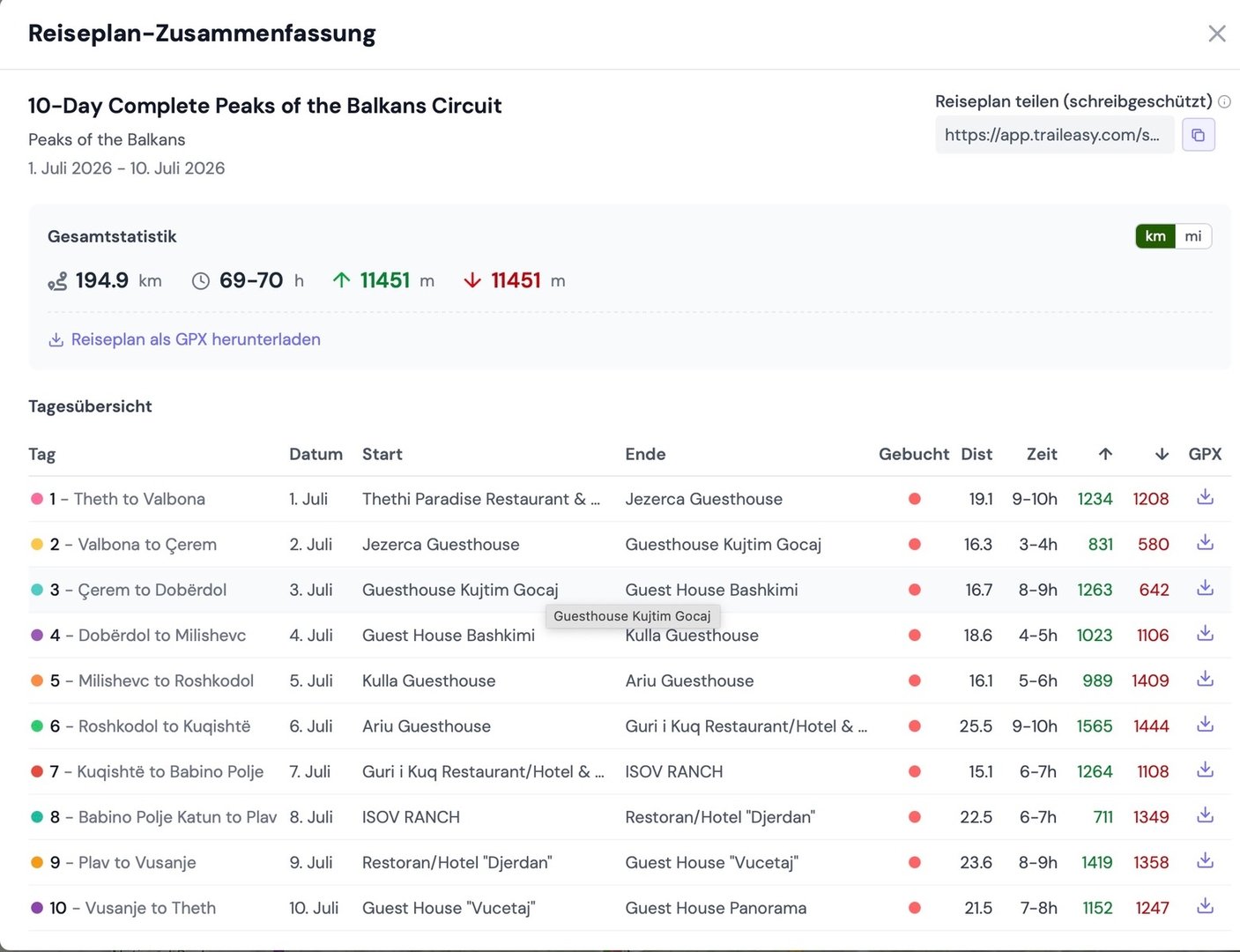Click the total distance route icon
The width and height of the screenshot is (1240, 952).
[57, 281]
